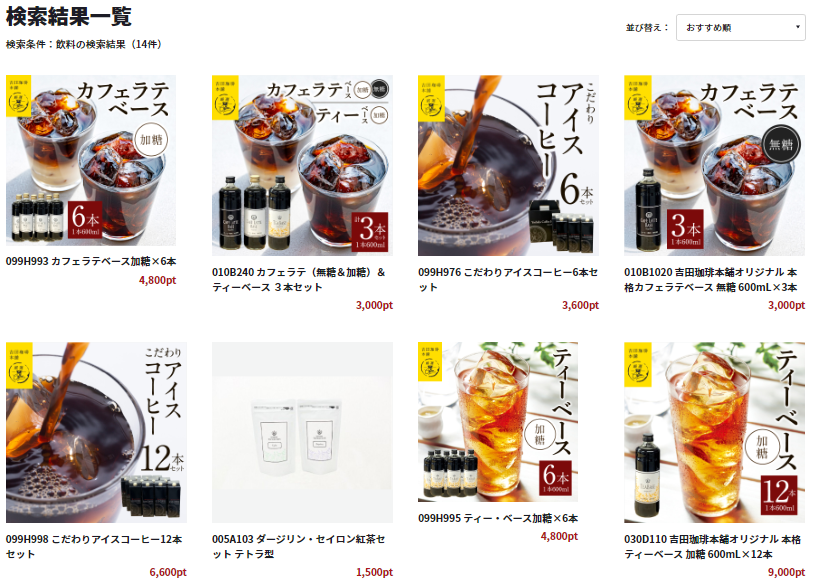Select the 099H995 ティー・ベース加糖×6本 image
The height and width of the screenshot is (583, 820).
pyautogui.click(x=498, y=422)
